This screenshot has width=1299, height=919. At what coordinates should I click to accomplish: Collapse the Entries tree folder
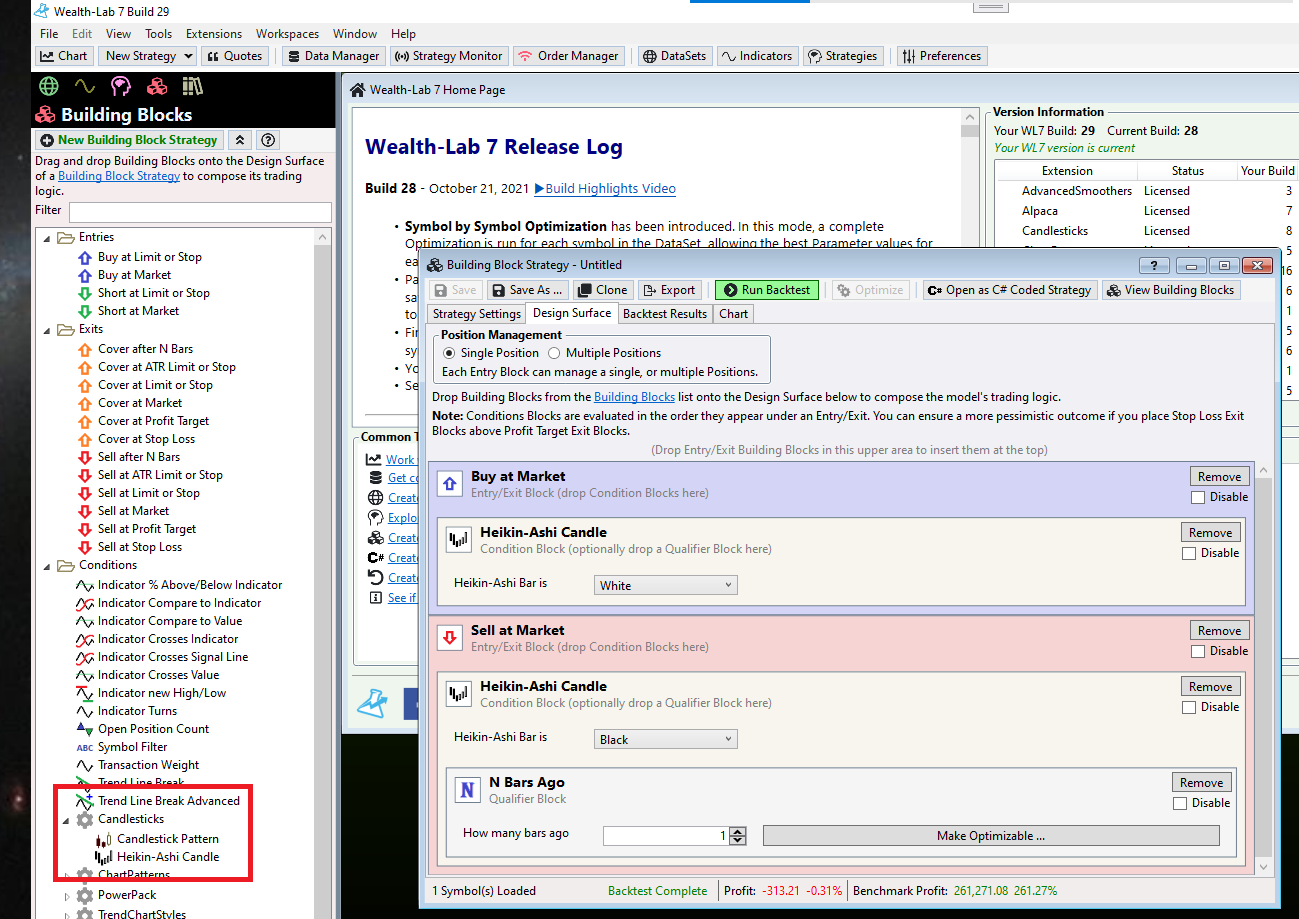point(45,238)
